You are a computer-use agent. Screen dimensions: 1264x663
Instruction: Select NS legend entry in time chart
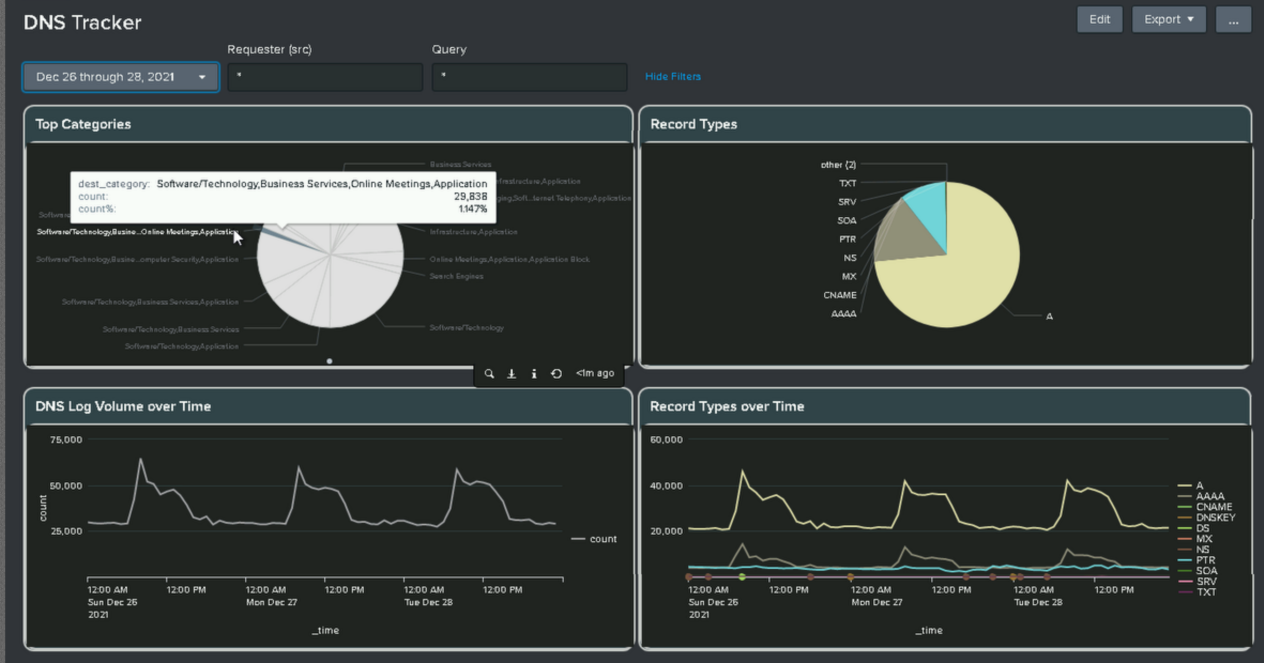(x=1194, y=550)
